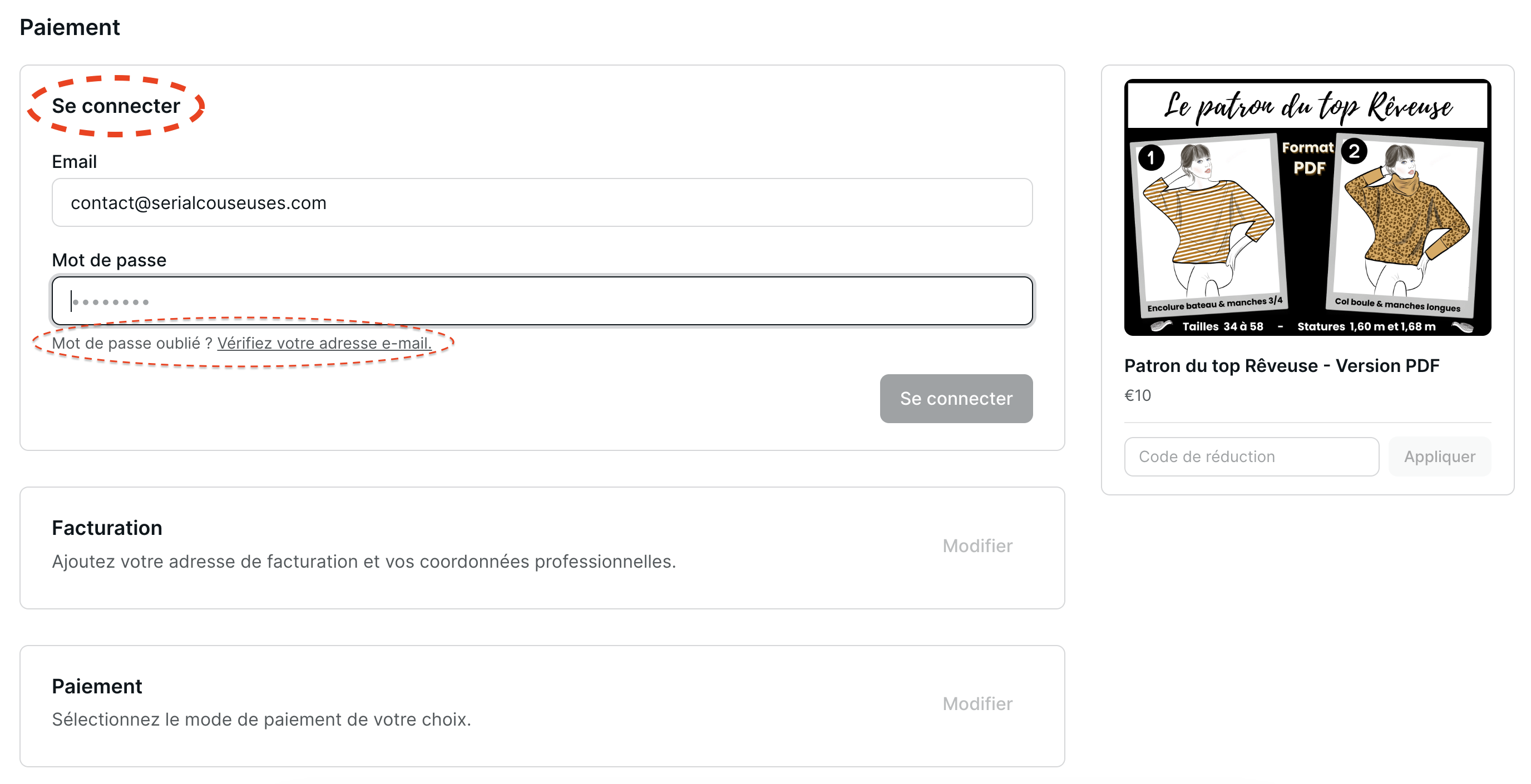The image size is (1531, 784).
Task: Click the "Format PDF" label on the image
Action: (x=1308, y=158)
